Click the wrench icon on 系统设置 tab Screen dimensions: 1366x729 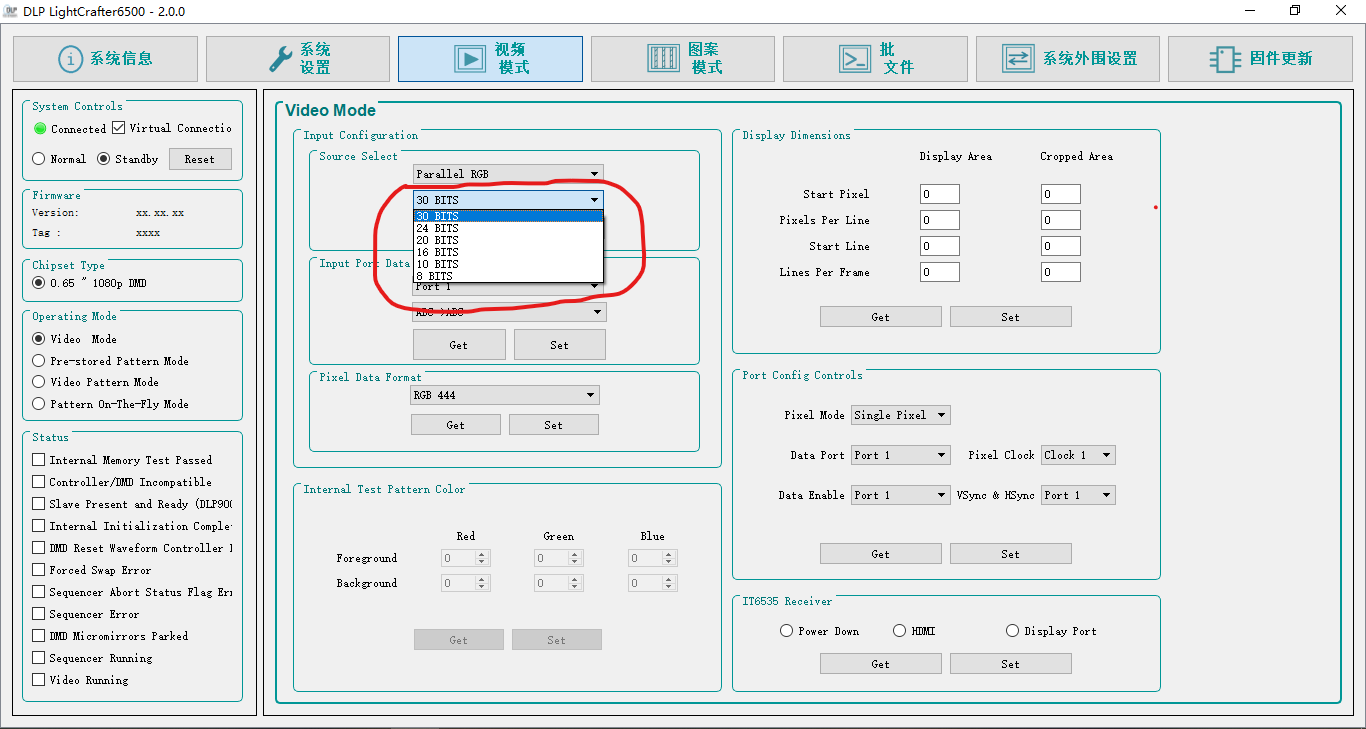(282, 59)
